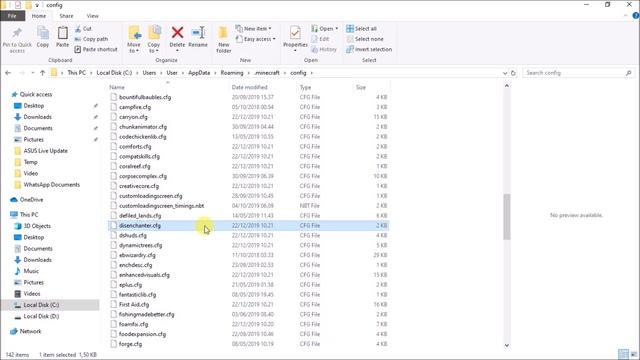Click the Search config field
The height and width of the screenshot is (360, 640).
[579, 73]
